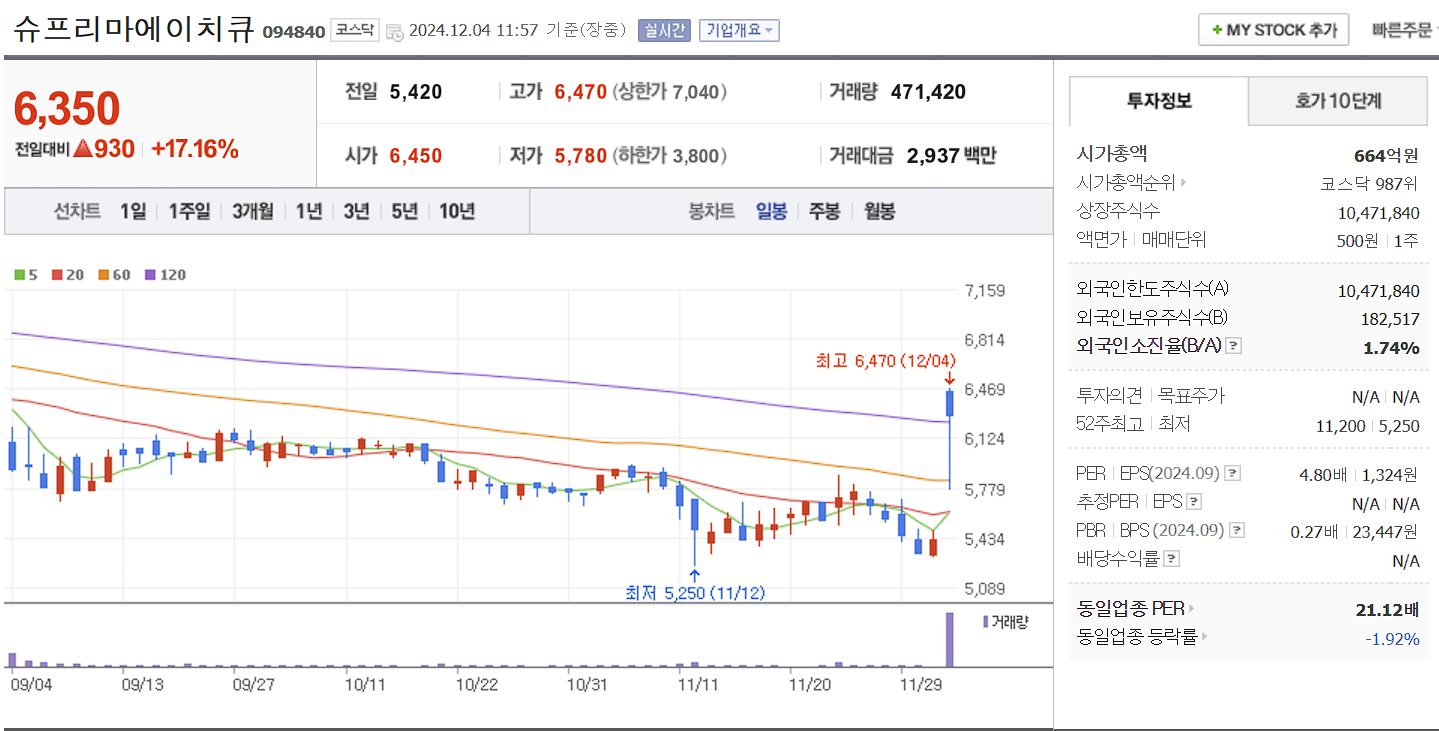Expand the 동일업종 PER arrow link
Screen dimensions: 1439x731
tap(1191, 608)
